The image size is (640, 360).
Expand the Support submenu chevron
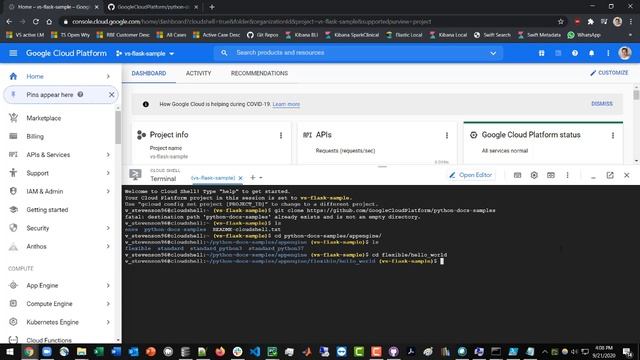(108, 173)
